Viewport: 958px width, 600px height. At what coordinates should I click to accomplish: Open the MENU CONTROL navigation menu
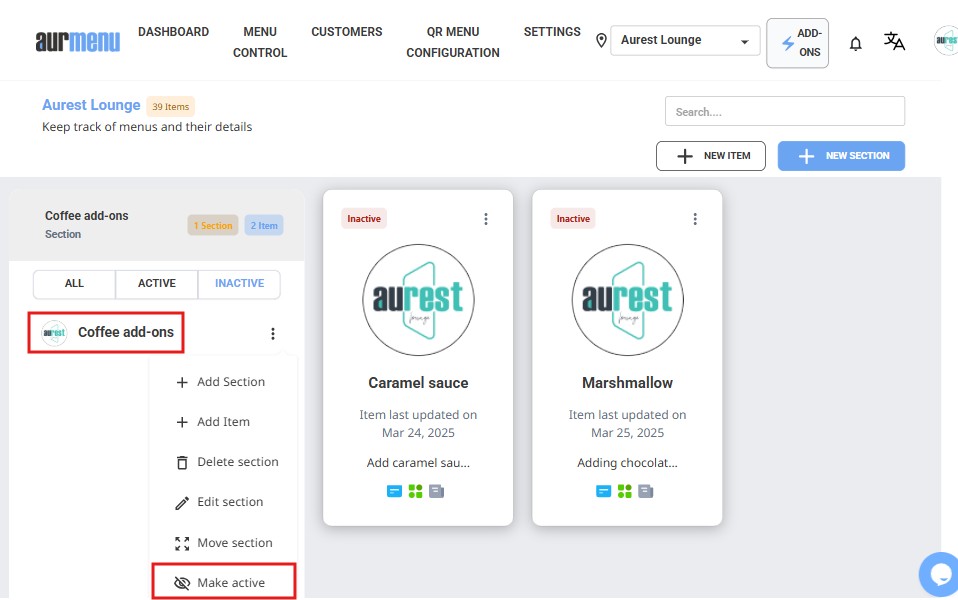[260, 42]
